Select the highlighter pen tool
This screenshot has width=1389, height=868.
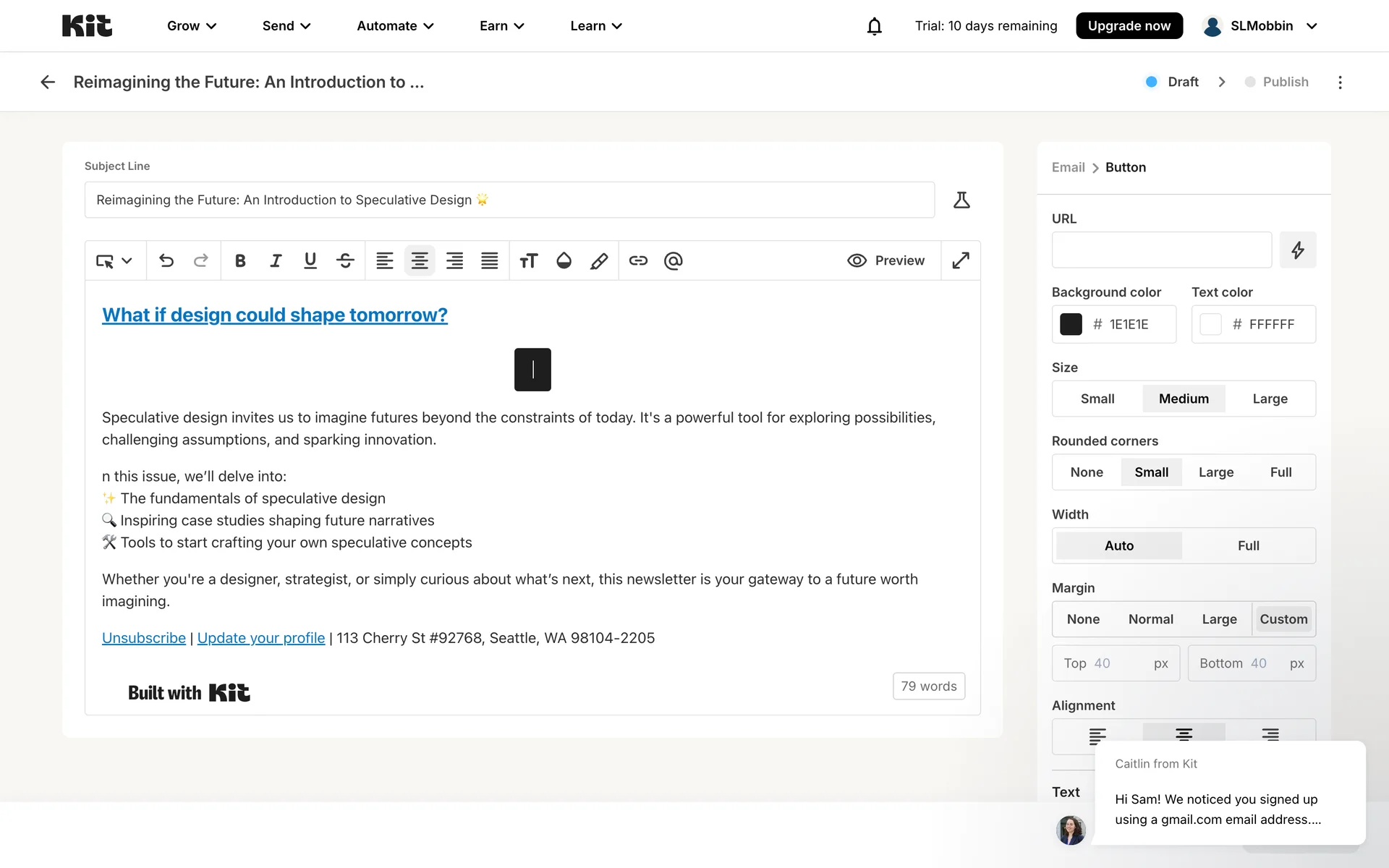tap(599, 260)
